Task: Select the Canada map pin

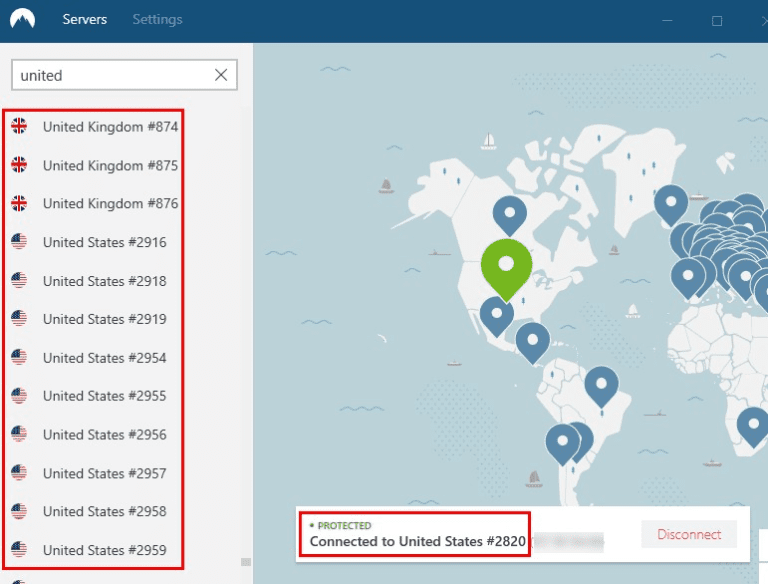Action: pos(510,212)
